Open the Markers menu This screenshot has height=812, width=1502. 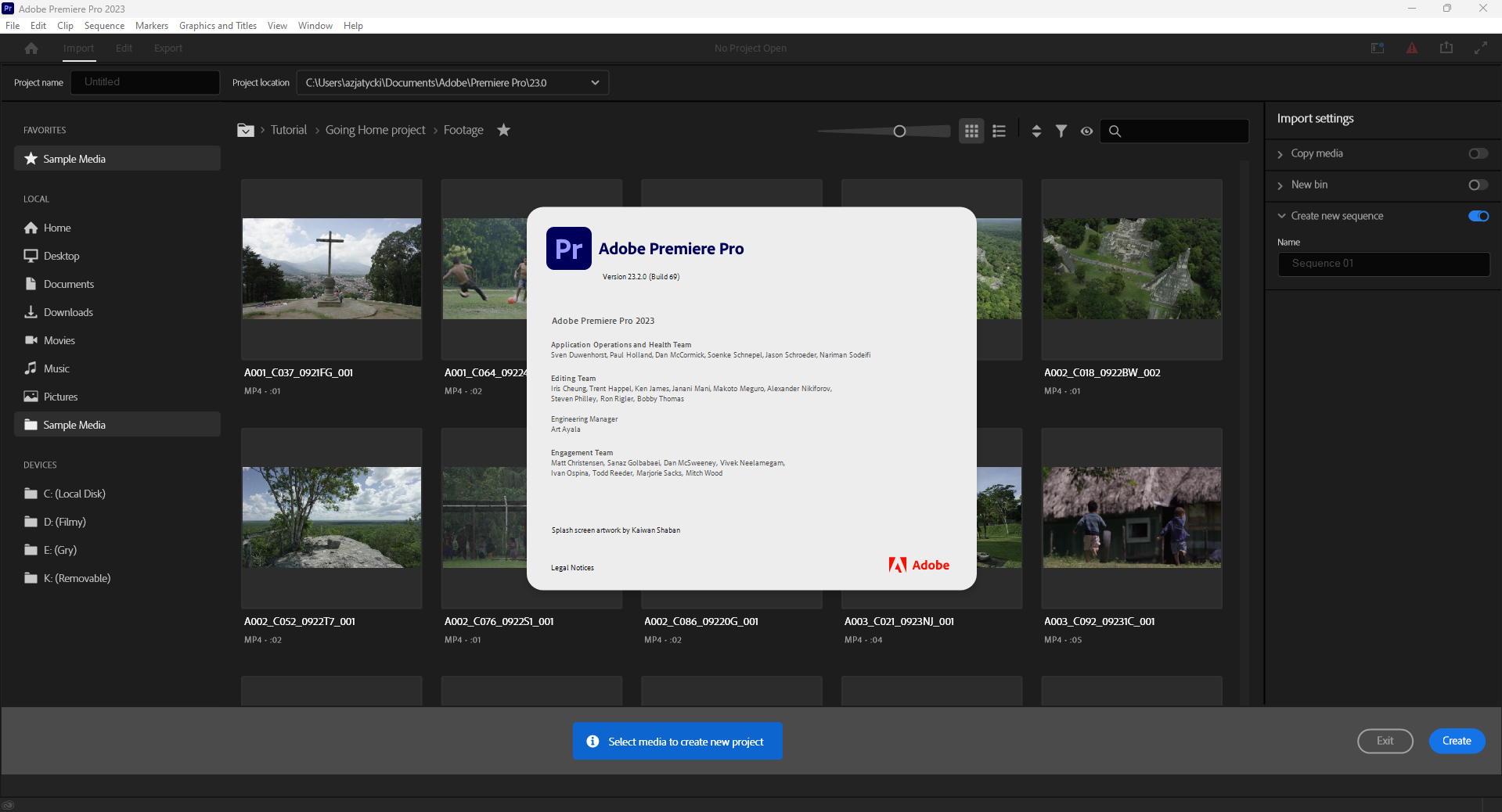(x=152, y=26)
